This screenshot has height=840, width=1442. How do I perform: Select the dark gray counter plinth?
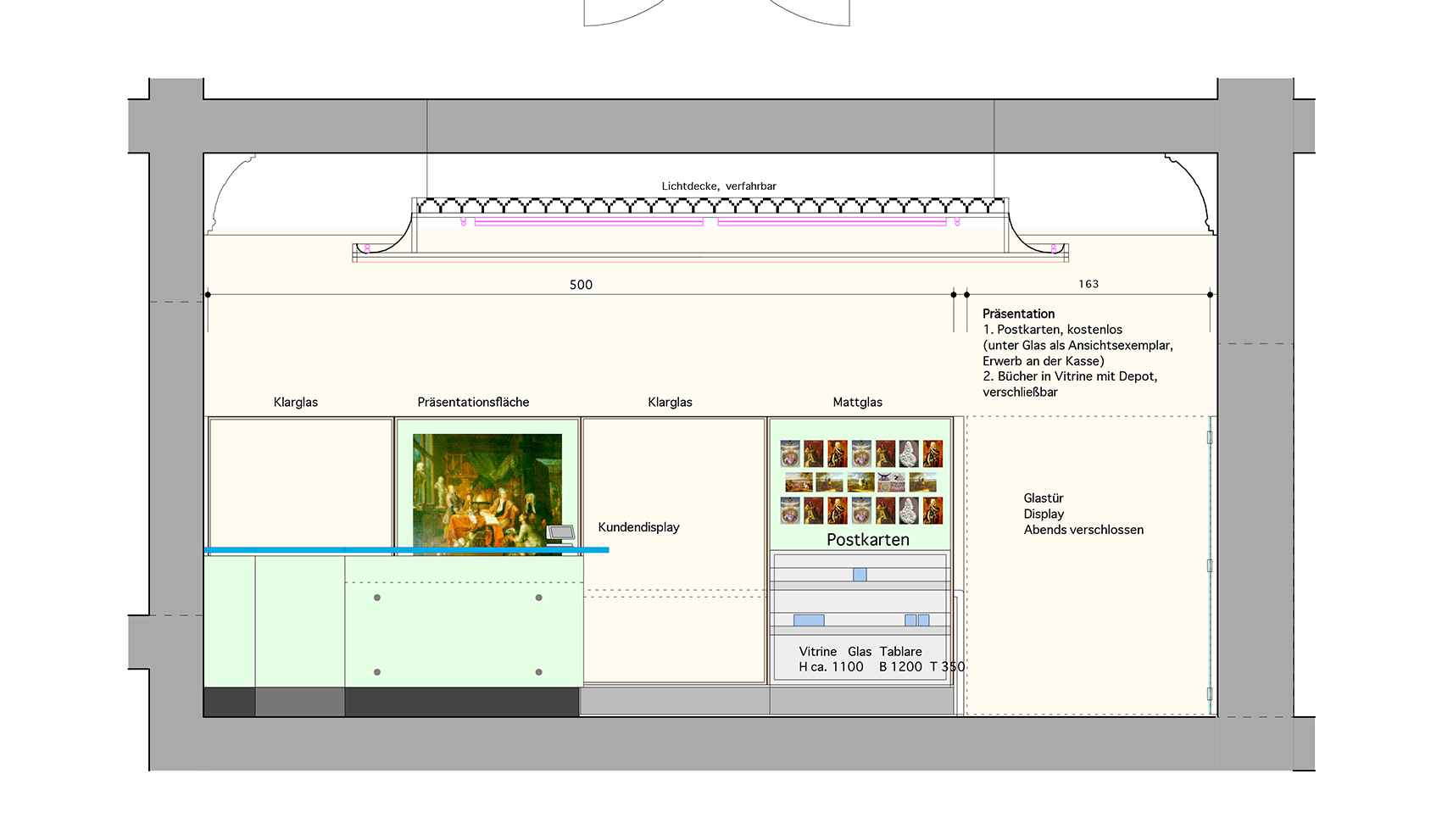pos(392,702)
